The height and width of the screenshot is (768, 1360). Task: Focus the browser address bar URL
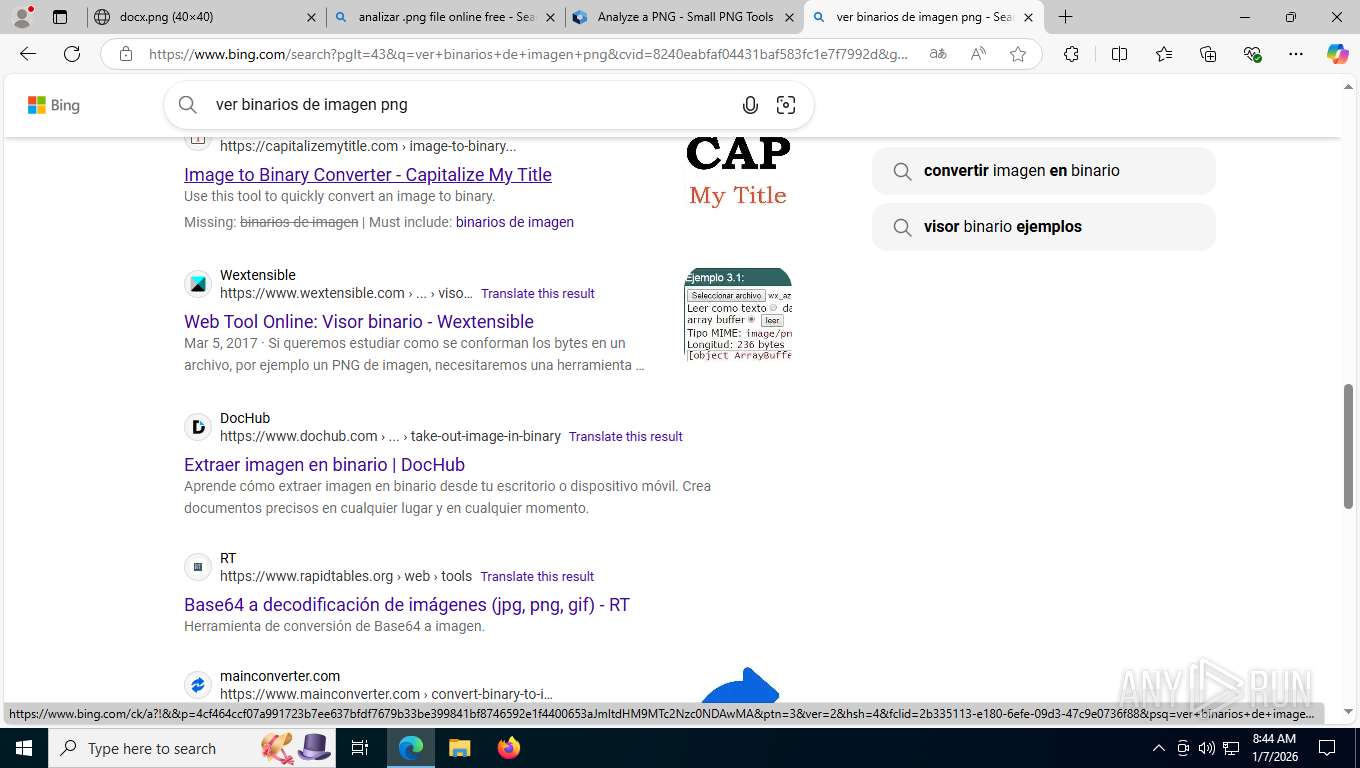[528, 54]
